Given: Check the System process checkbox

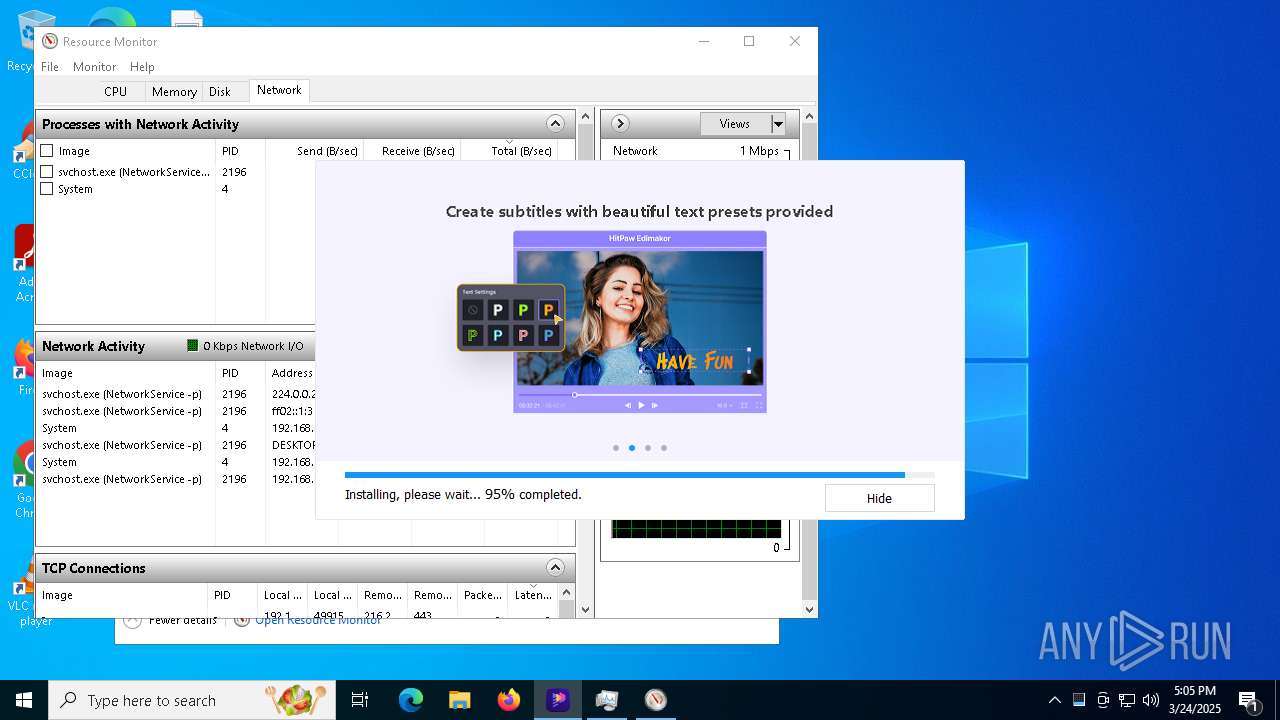Looking at the screenshot, I should [46, 189].
